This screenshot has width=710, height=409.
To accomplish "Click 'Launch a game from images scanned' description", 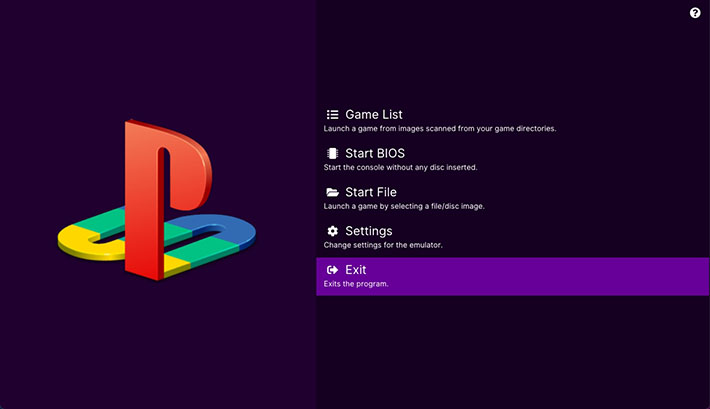I will coord(440,129).
